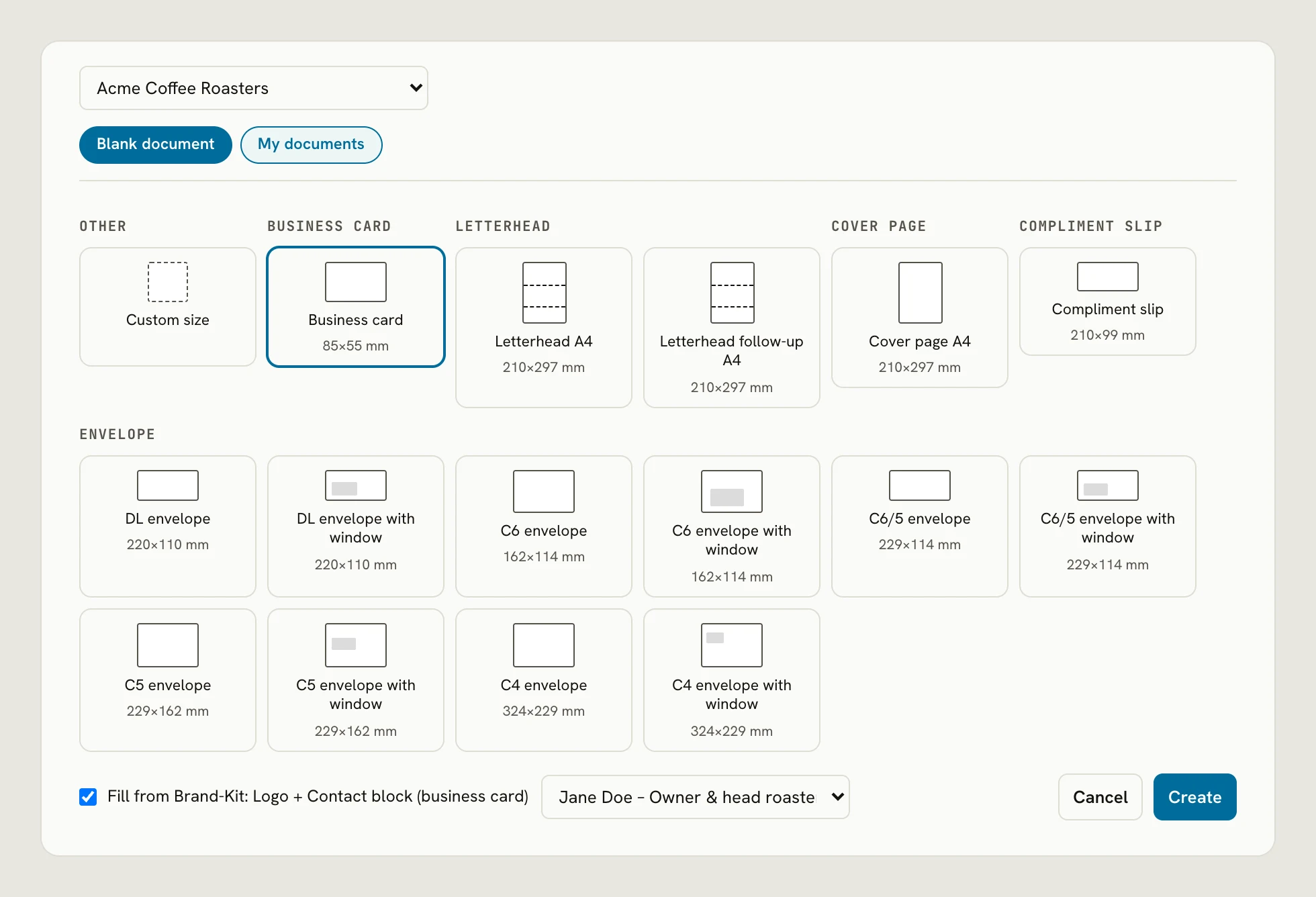Pick the C4 envelope icon

coord(544,645)
